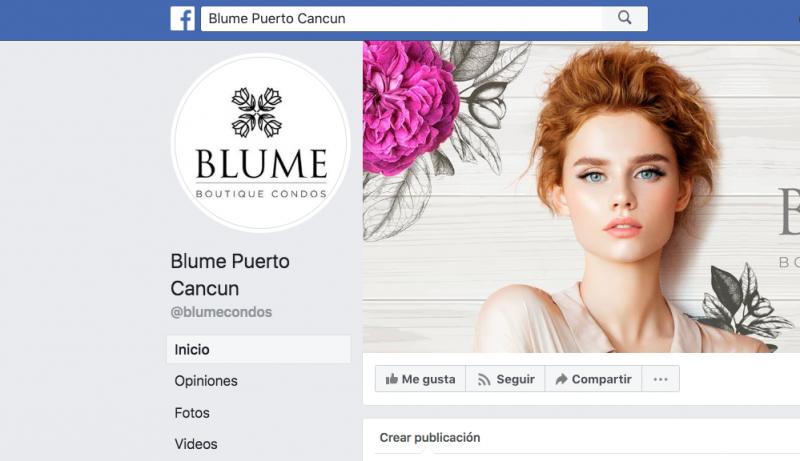Click the Compartir button label
800x461 pixels.
pos(602,379)
